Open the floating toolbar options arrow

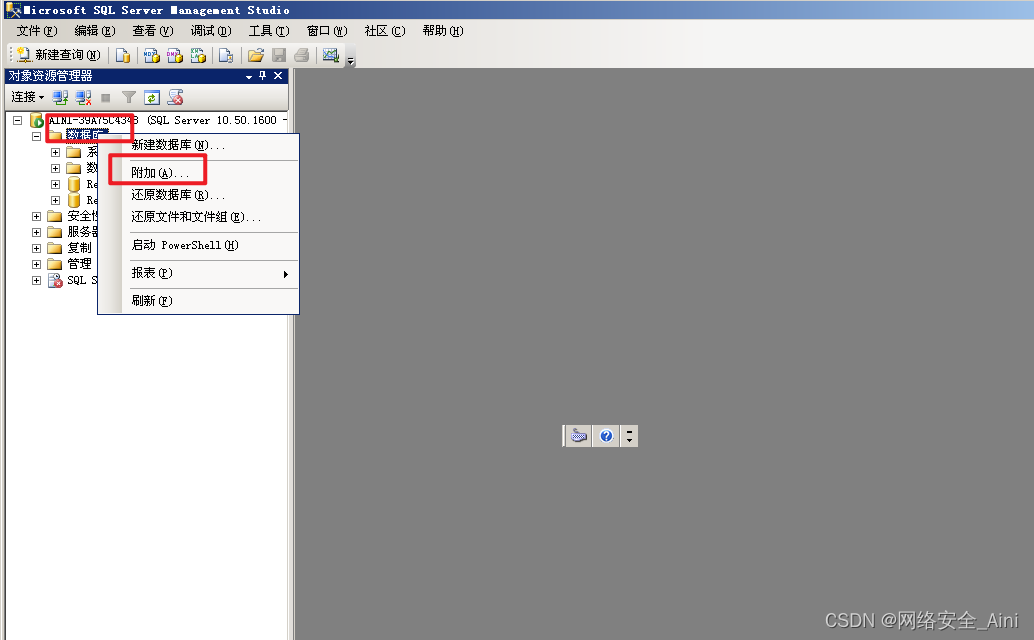click(629, 436)
